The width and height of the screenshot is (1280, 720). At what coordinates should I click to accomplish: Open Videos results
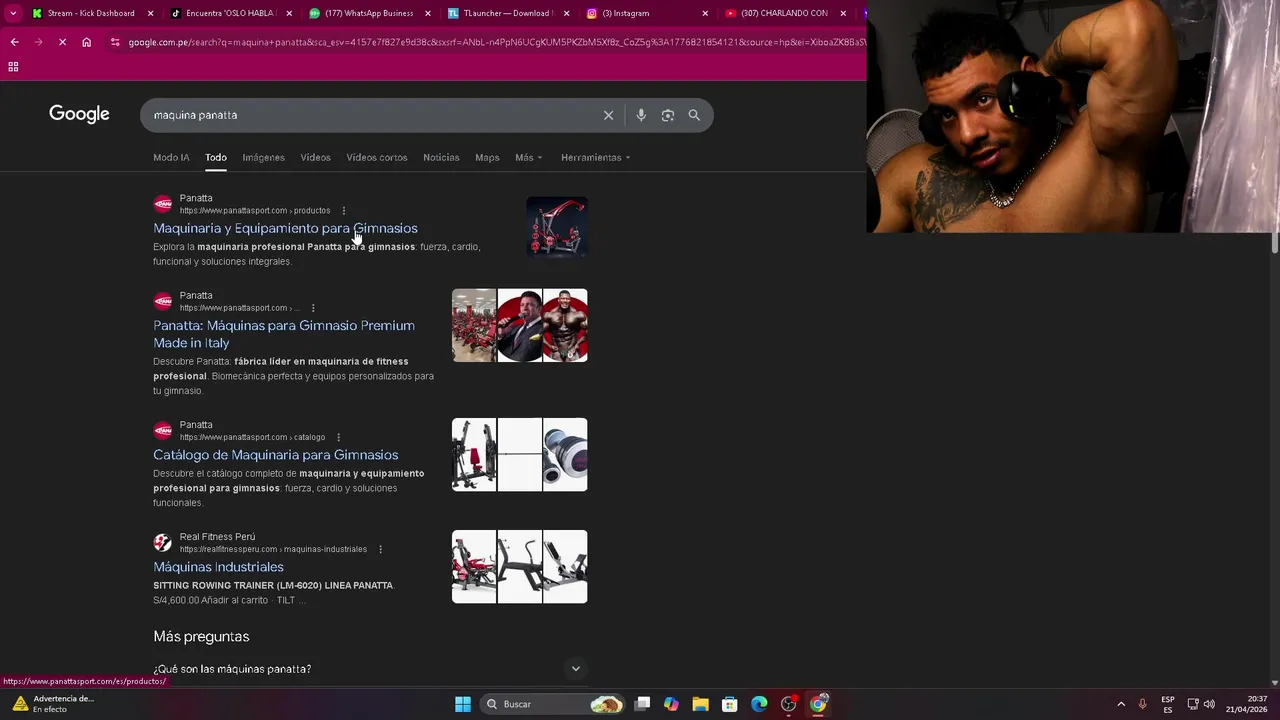point(315,157)
